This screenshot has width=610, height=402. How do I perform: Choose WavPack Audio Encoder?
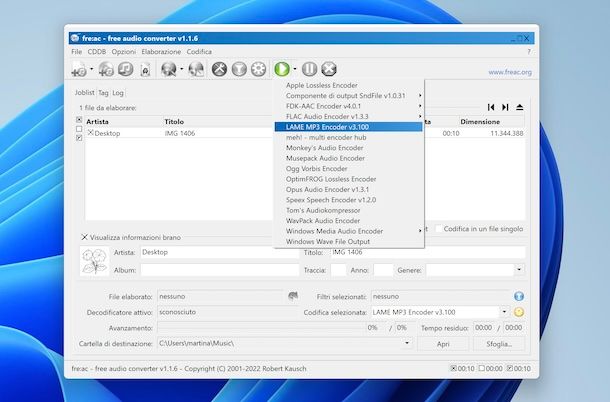[349, 221]
